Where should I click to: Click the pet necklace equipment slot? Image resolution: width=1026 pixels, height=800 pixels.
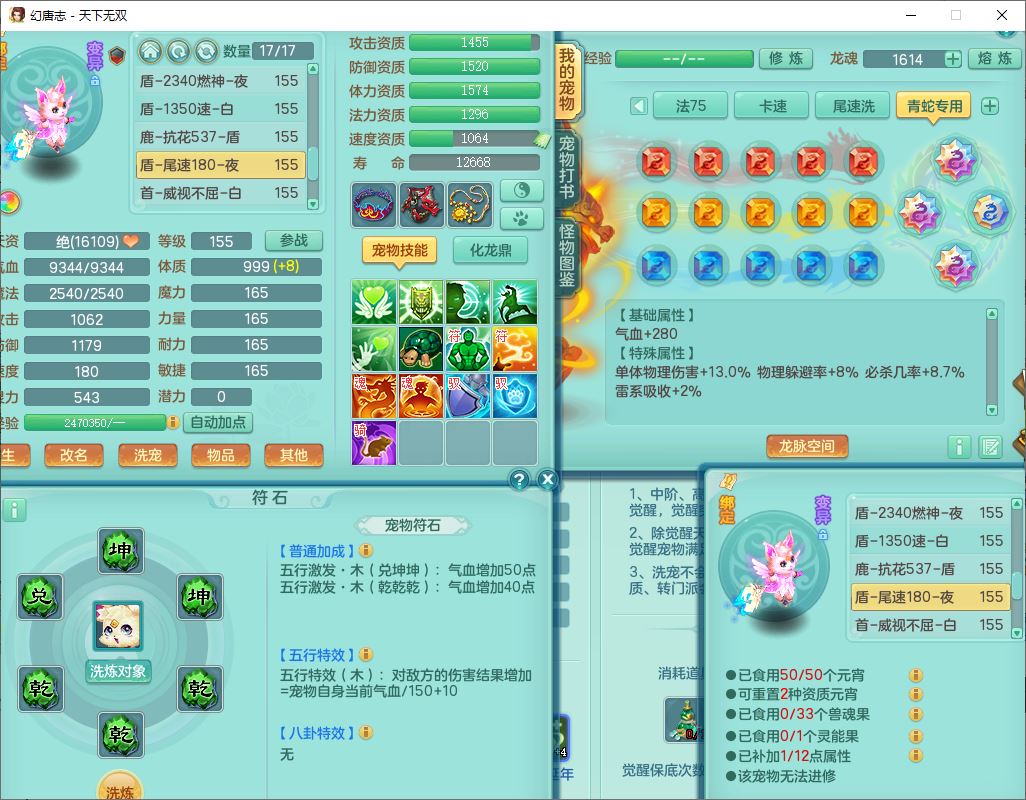click(x=470, y=205)
